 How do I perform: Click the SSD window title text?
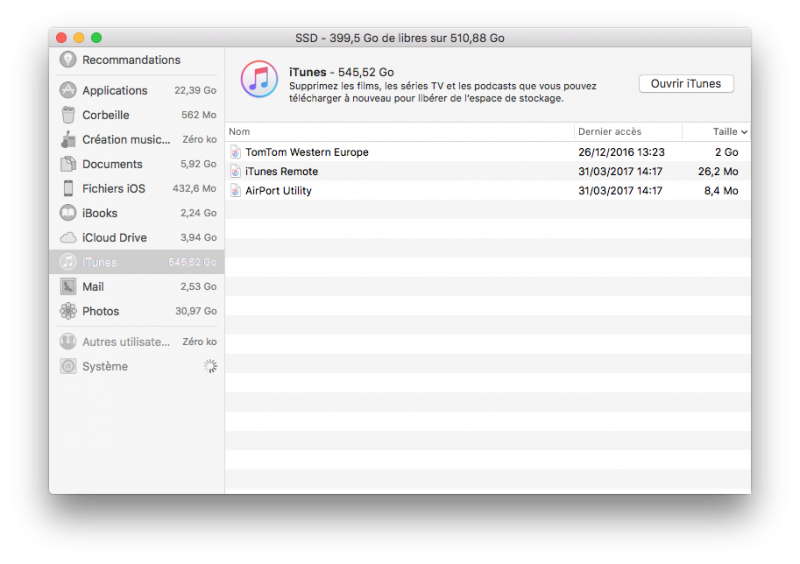pyautogui.click(x=400, y=38)
